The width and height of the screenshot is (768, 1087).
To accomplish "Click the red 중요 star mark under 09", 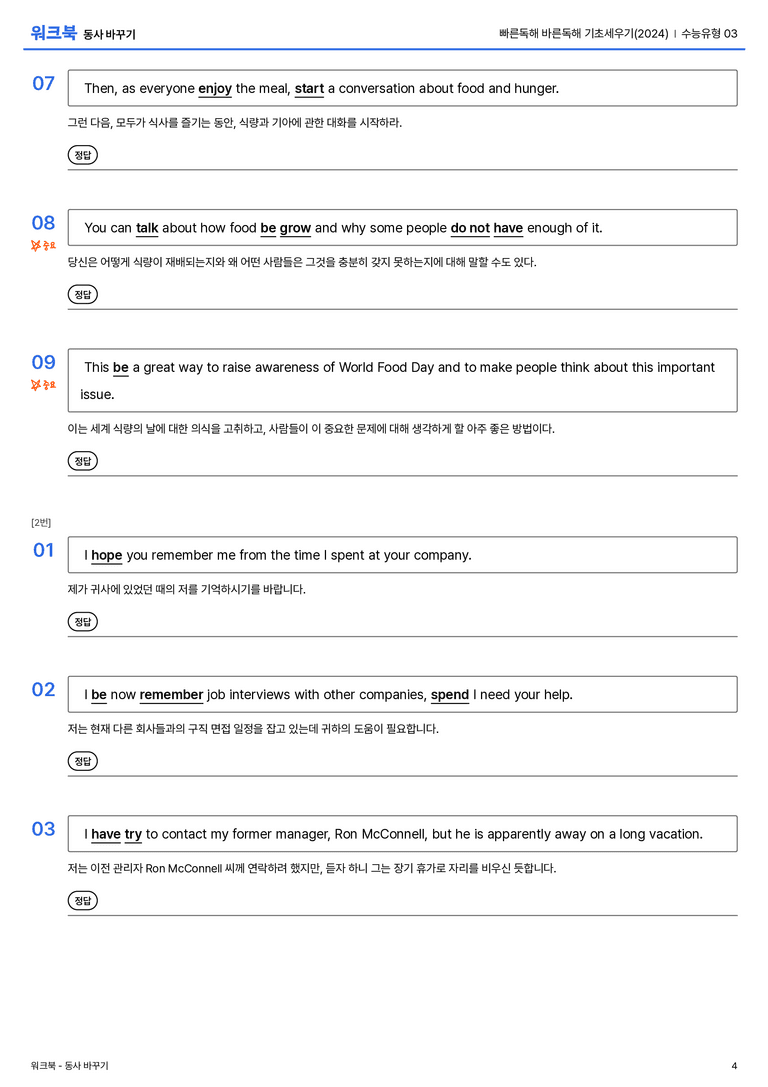I will (x=43, y=385).
